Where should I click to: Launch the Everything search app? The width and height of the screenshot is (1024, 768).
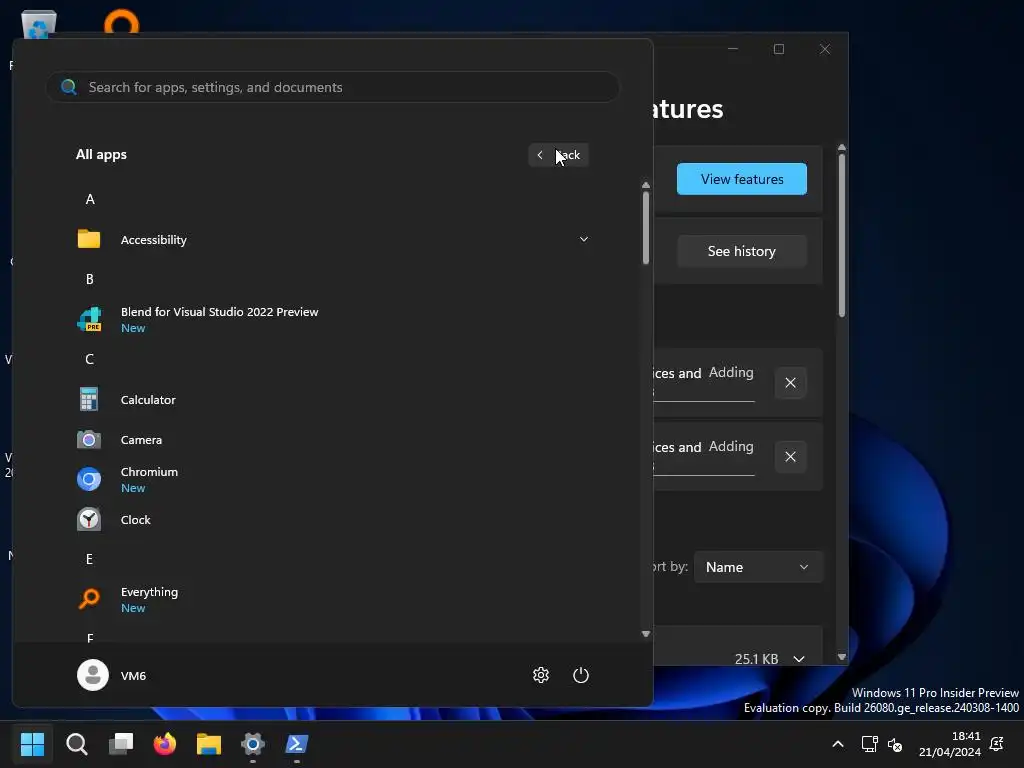[x=333, y=600]
